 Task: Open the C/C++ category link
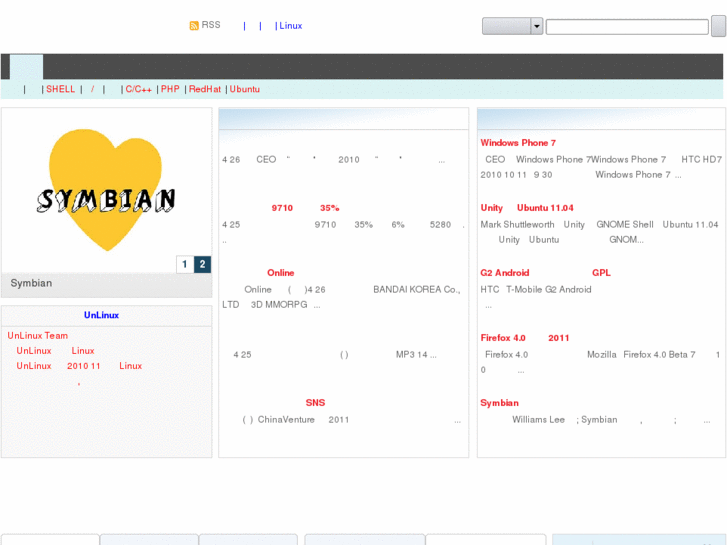(x=138, y=89)
